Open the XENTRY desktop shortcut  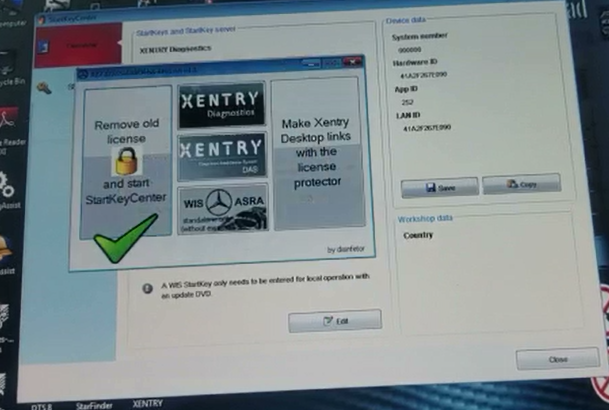[148, 403]
